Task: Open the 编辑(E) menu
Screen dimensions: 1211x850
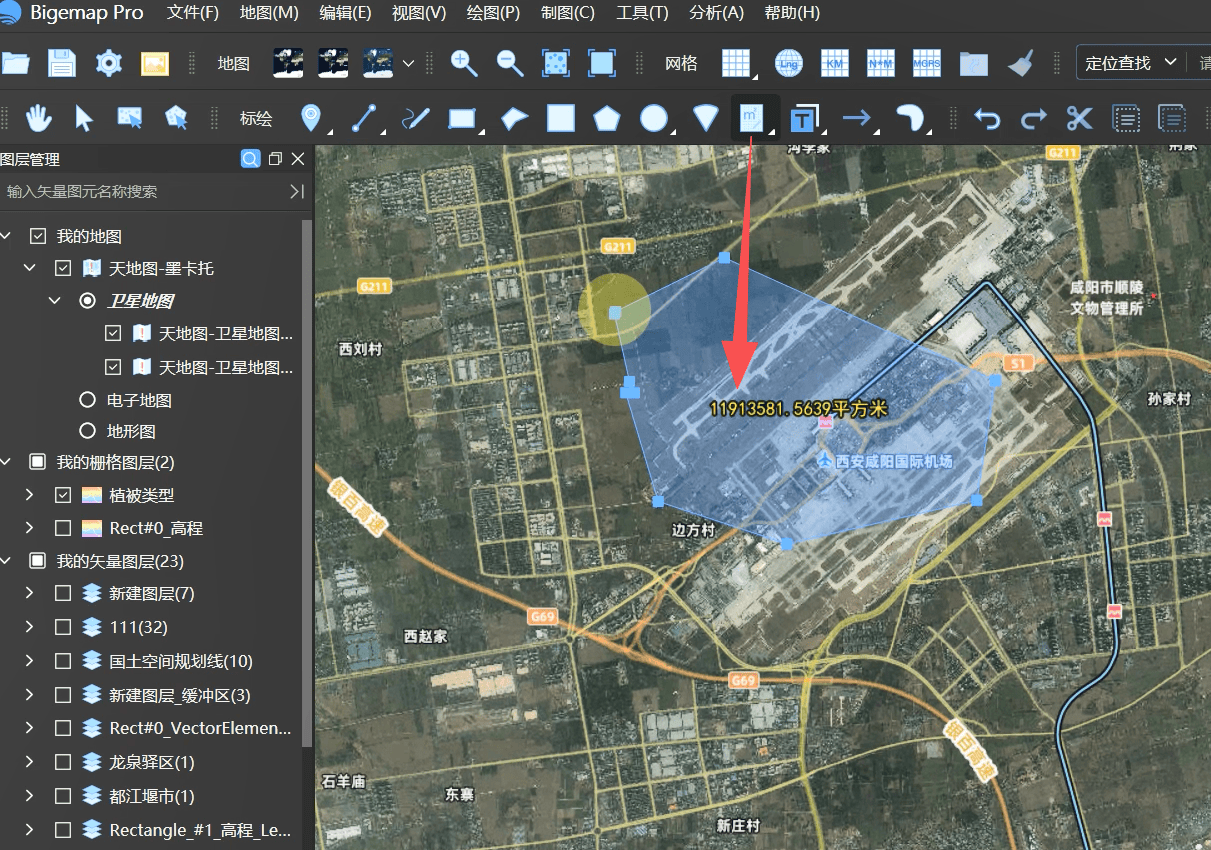Action: [x=345, y=13]
